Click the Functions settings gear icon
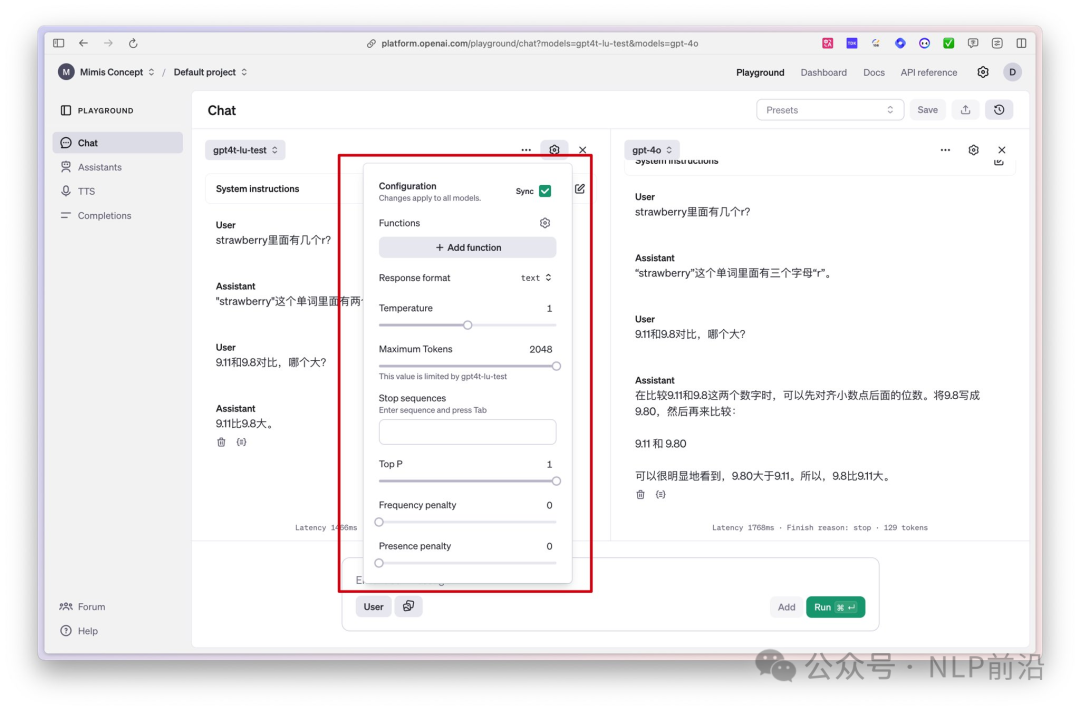The width and height of the screenshot is (1080, 710). [545, 223]
